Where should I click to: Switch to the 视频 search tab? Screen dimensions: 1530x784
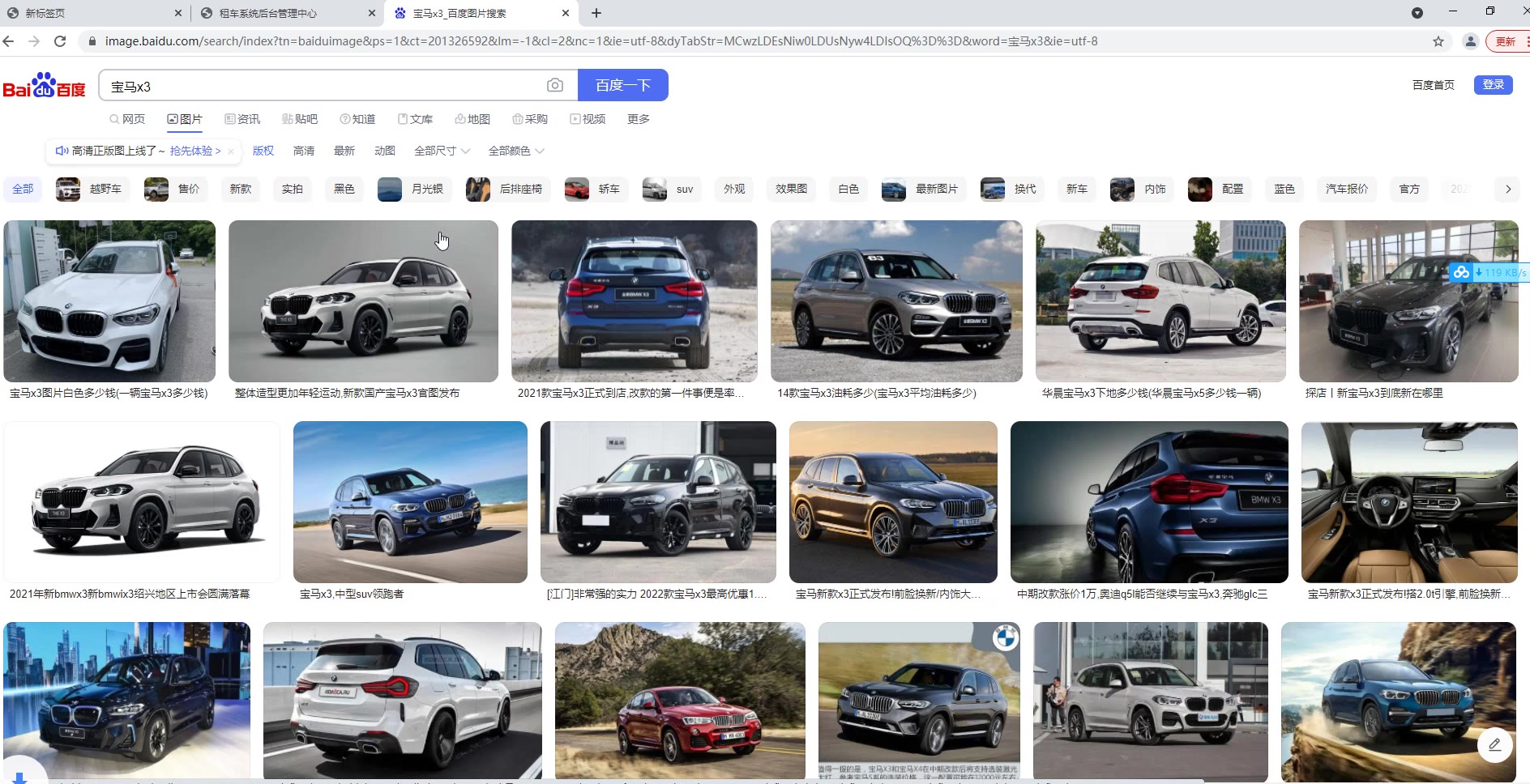(588, 119)
